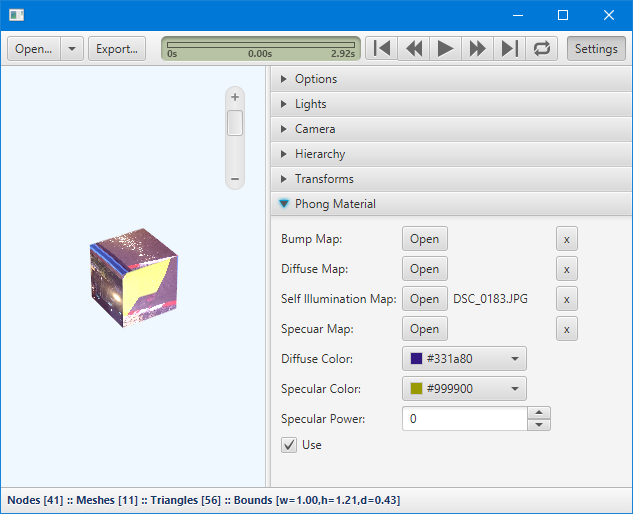This screenshot has height=514, width=633.
Task: Toggle the loop playback icon
Action: tap(542, 49)
